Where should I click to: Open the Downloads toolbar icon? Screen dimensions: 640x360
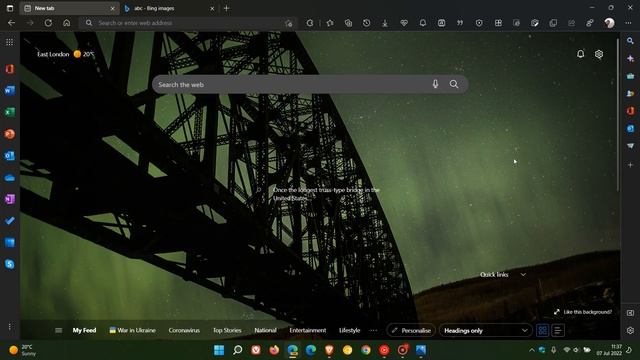(385, 23)
